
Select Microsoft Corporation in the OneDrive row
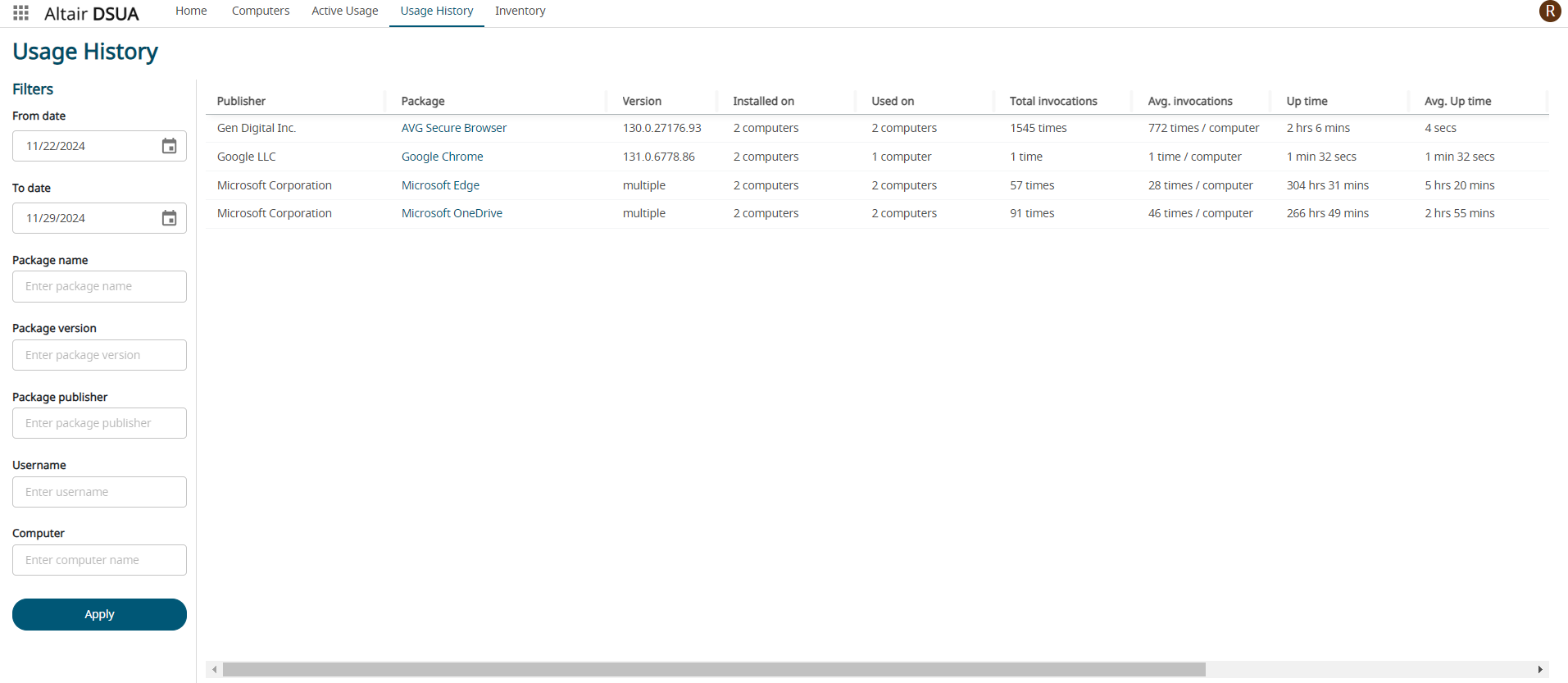[275, 214]
